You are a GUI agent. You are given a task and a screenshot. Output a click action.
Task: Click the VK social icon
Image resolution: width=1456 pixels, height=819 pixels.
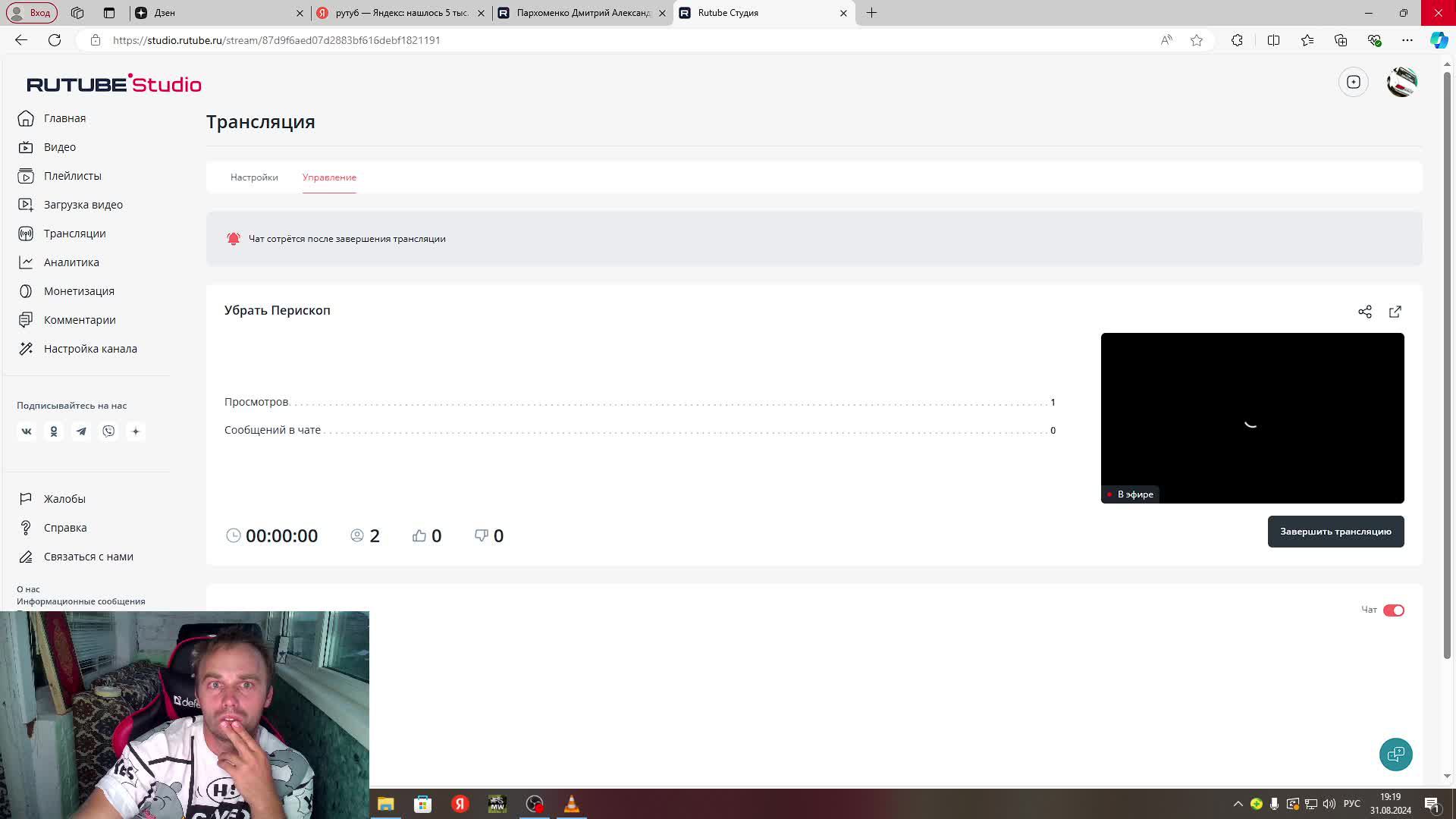[x=27, y=431]
